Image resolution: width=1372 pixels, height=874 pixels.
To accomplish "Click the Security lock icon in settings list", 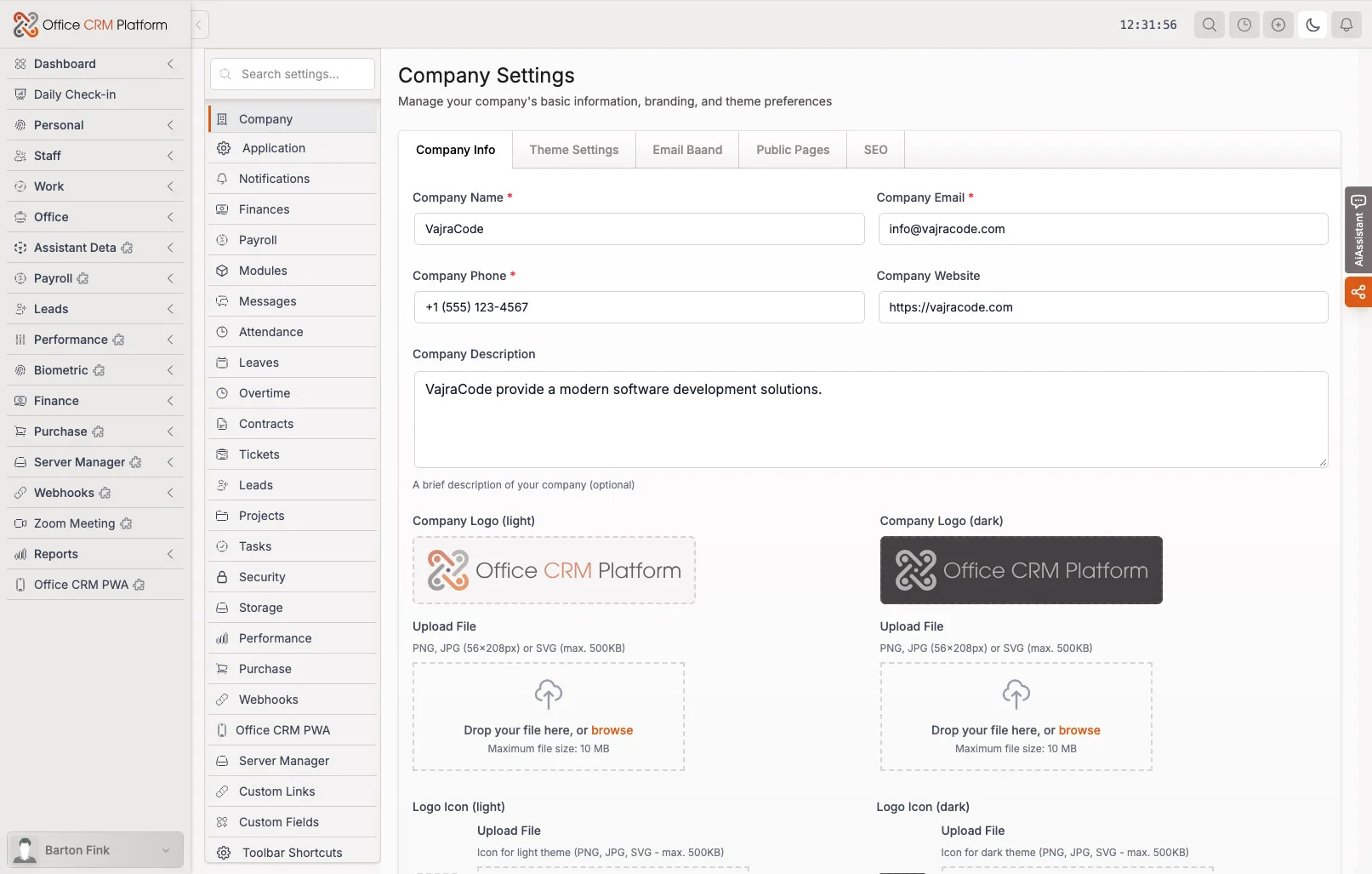I will click(222, 577).
